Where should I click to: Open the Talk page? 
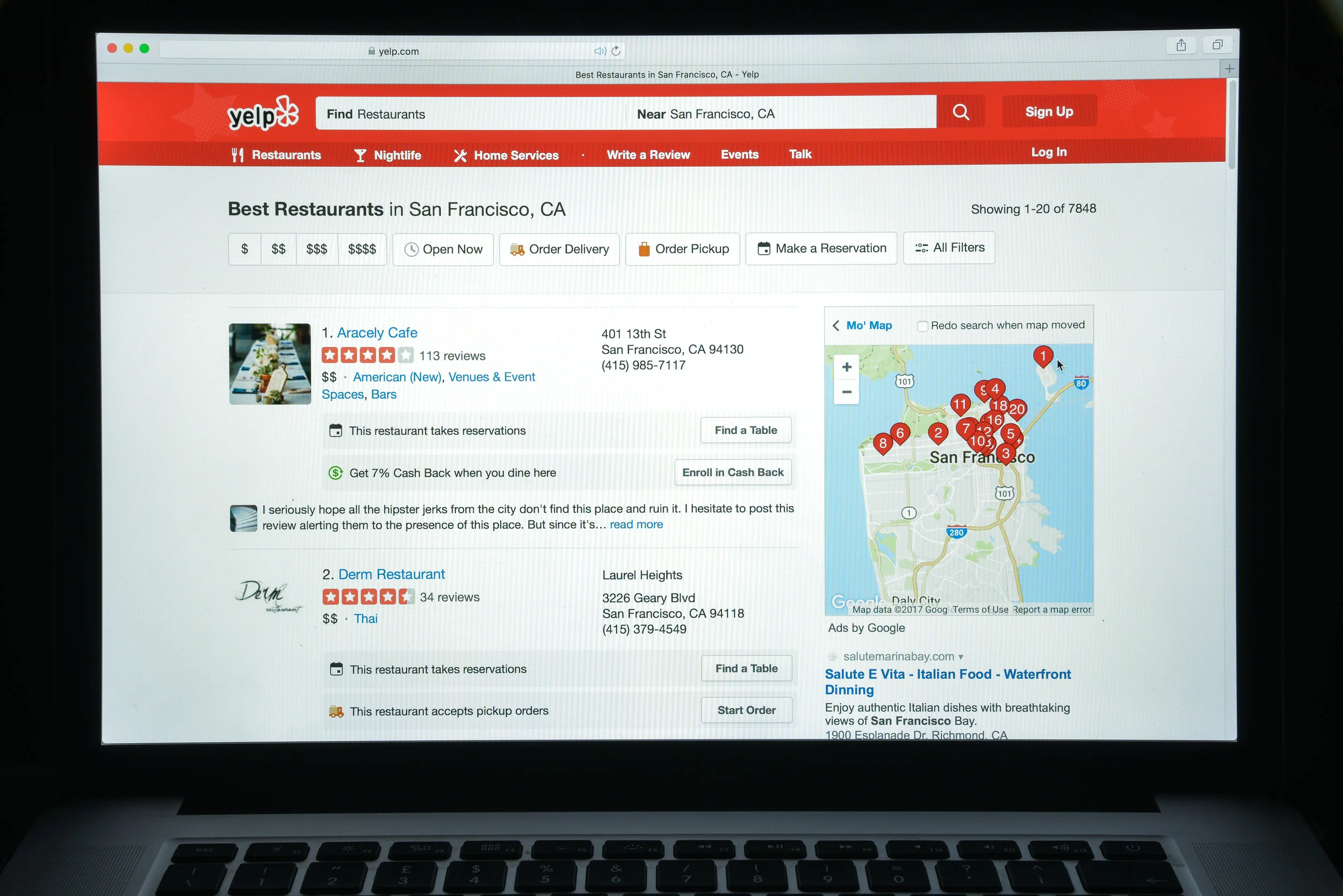click(800, 154)
